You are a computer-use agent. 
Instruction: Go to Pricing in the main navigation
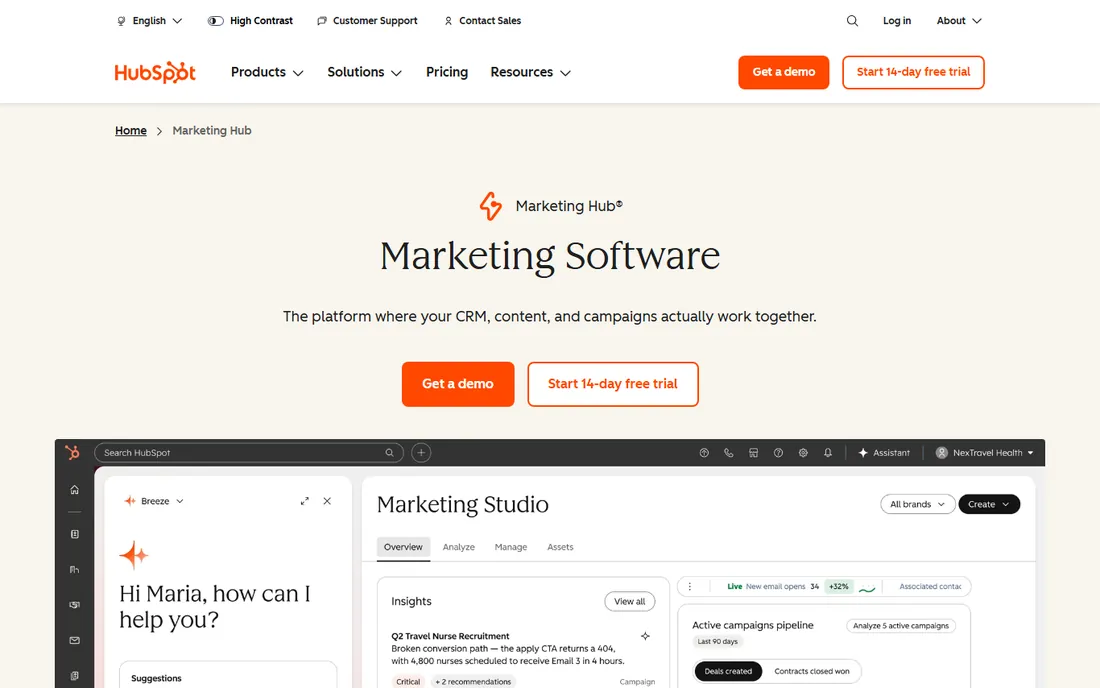(x=447, y=72)
